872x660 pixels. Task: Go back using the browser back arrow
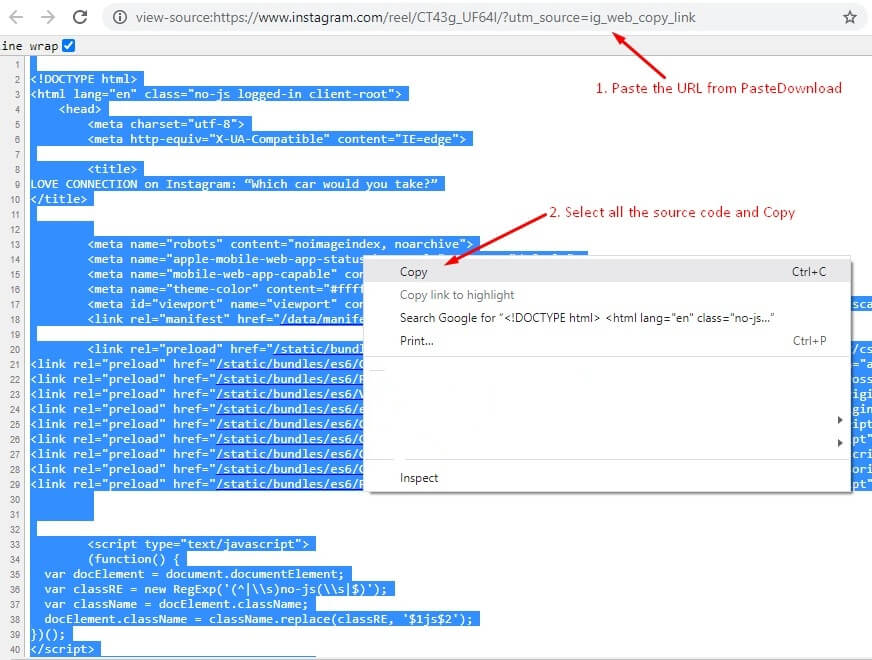16,17
